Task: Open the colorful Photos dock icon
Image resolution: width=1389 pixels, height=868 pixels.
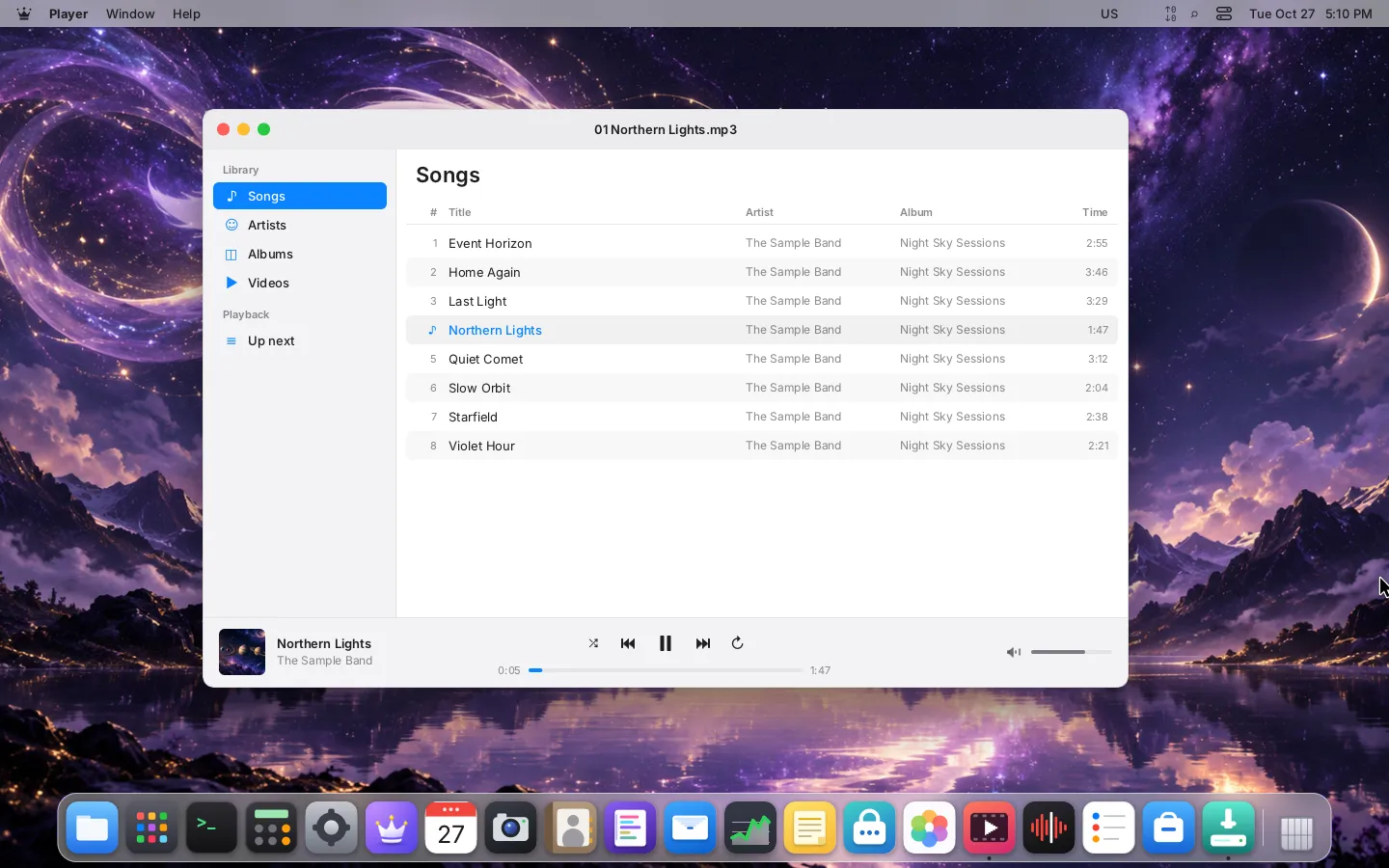Action: (929, 827)
